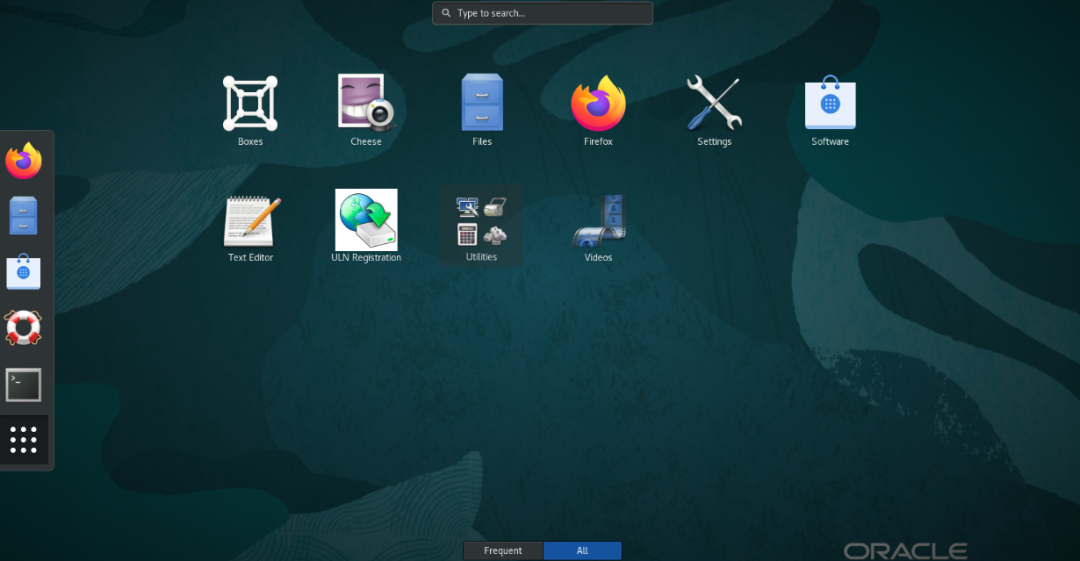
Task: Open the Utilities app folder
Action: pyautogui.click(x=481, y=225)
